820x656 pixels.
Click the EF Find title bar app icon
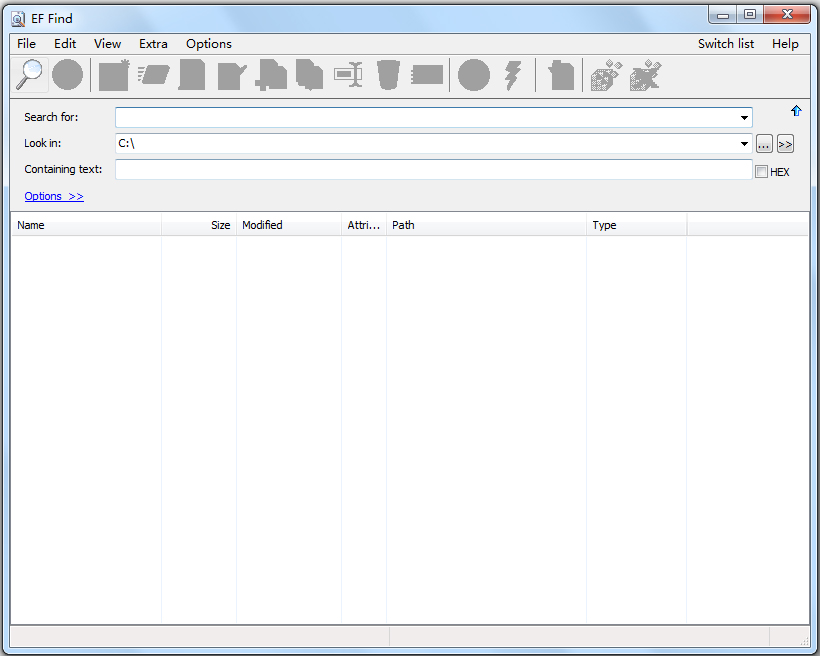click(x=18, y=19)
